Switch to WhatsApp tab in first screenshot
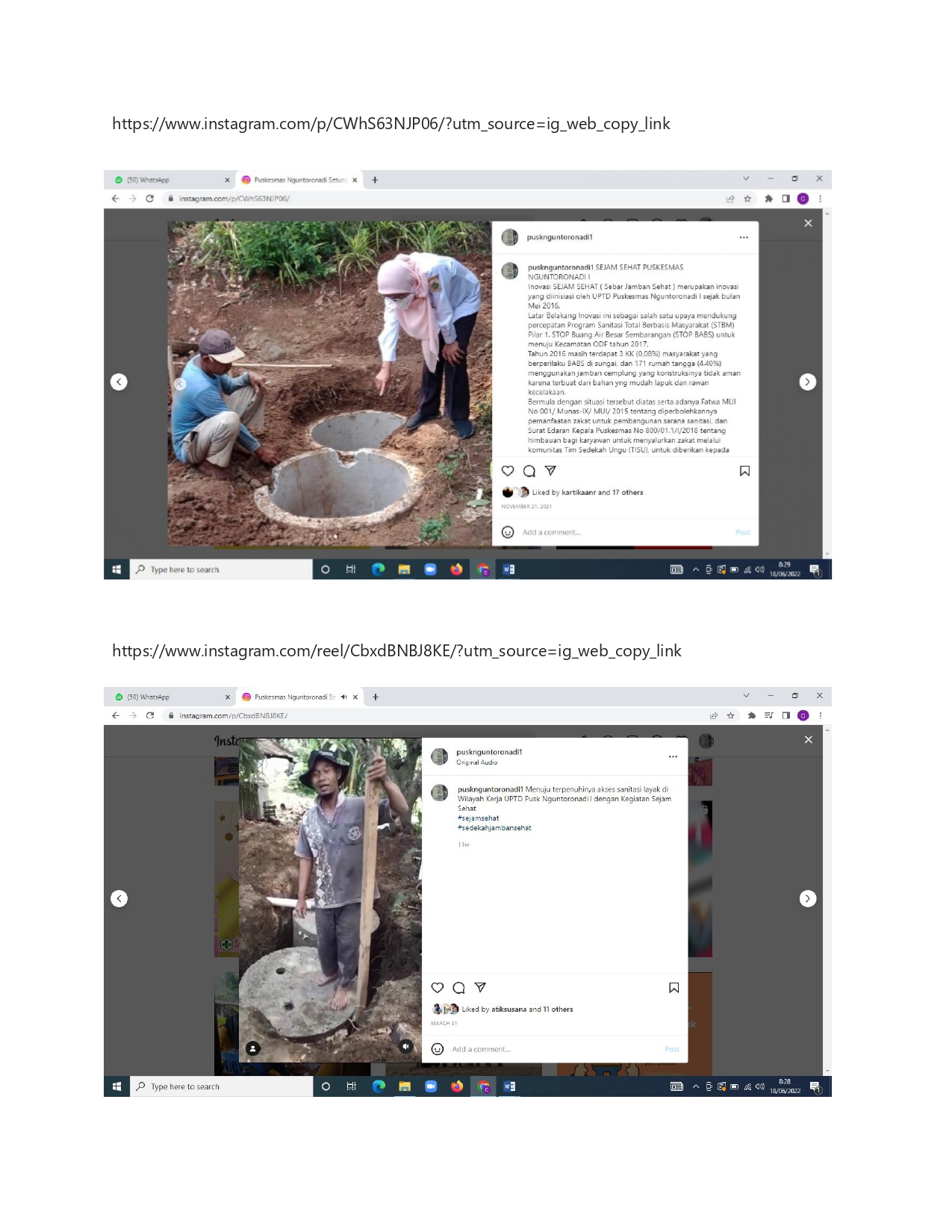Viewport: 952px width, 1232px height. pyautogui.click(x=171, y=180)
